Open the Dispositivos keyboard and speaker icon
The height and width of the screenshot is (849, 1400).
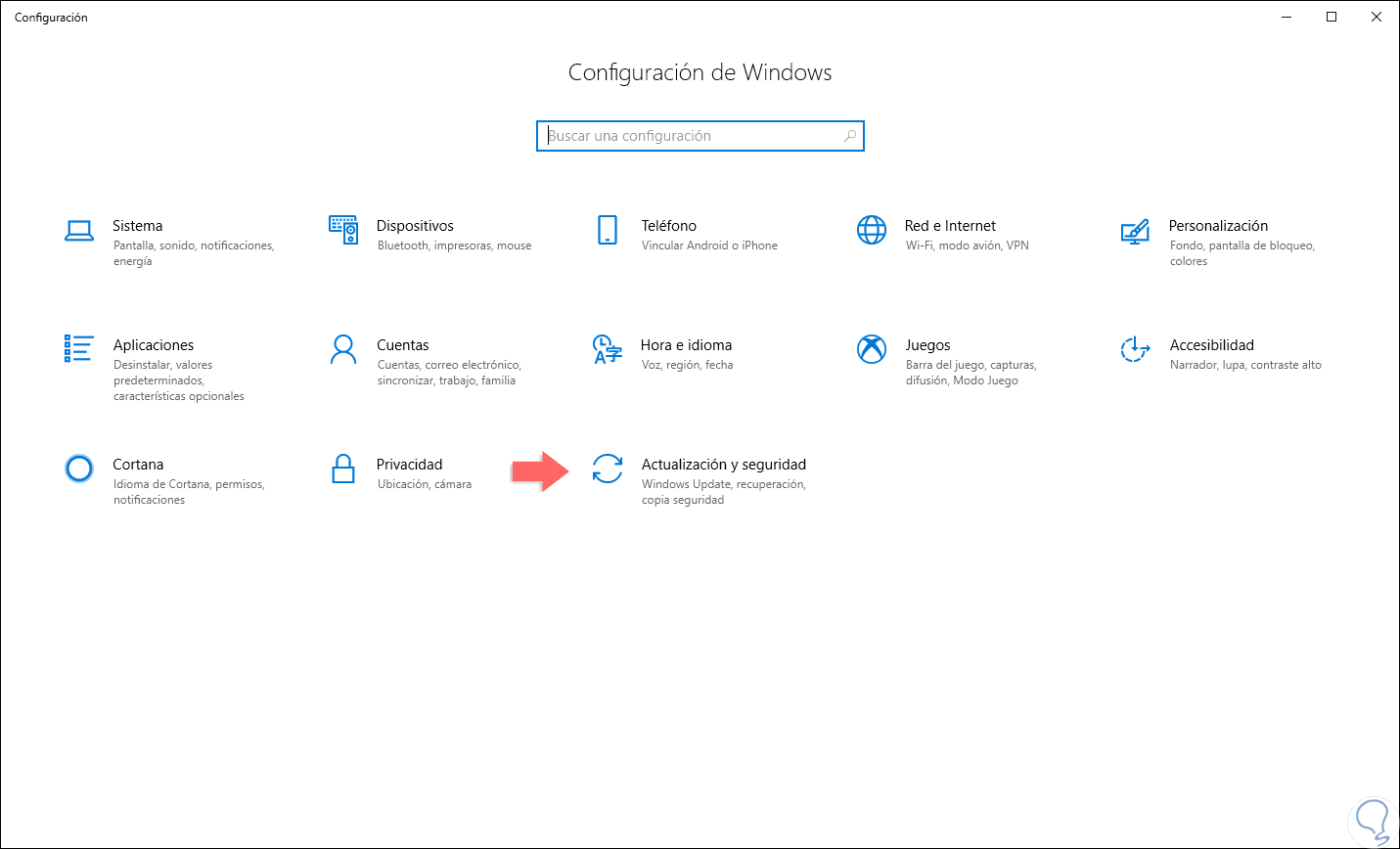pyautogui.click(x=343, y=229)
